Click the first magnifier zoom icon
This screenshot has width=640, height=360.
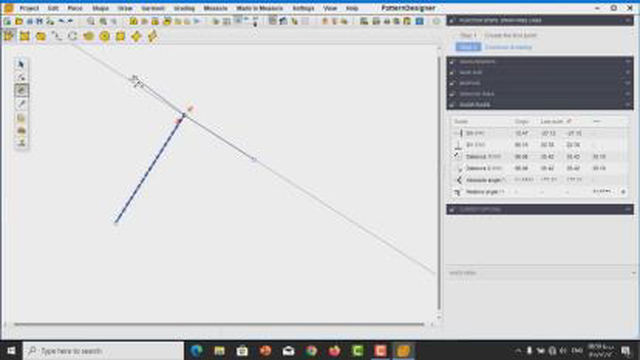91,21
